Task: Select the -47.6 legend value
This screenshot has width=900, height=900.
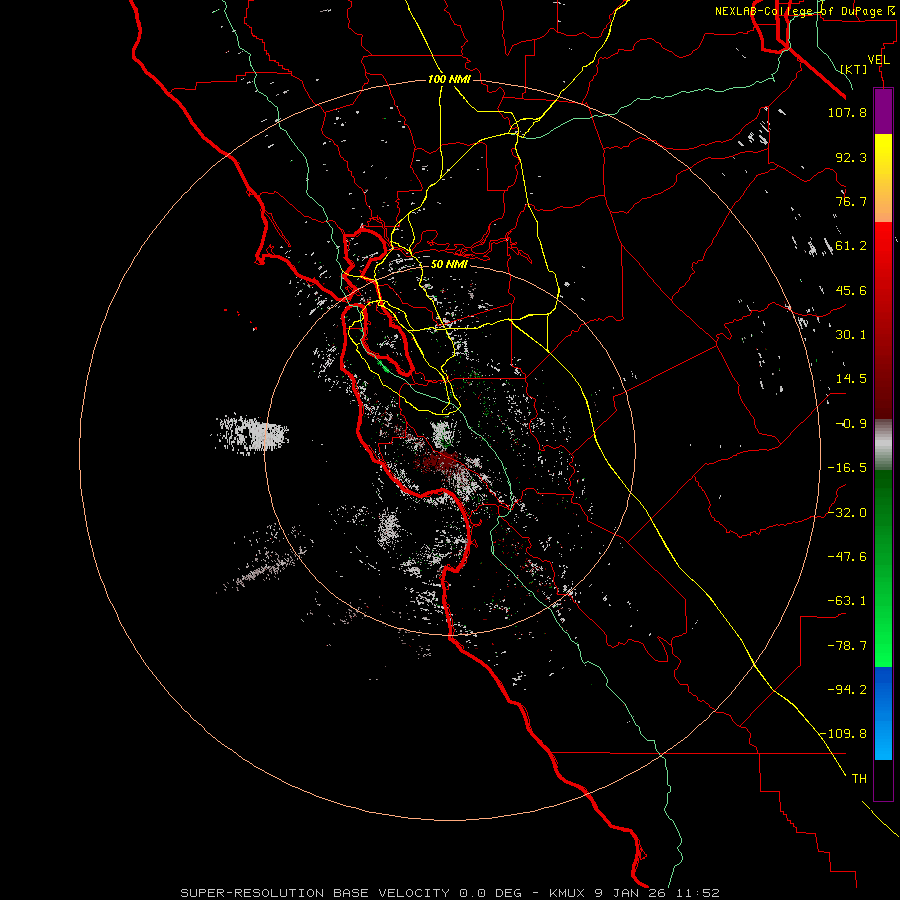Action: pyautogui.click(x=847, y=557)
